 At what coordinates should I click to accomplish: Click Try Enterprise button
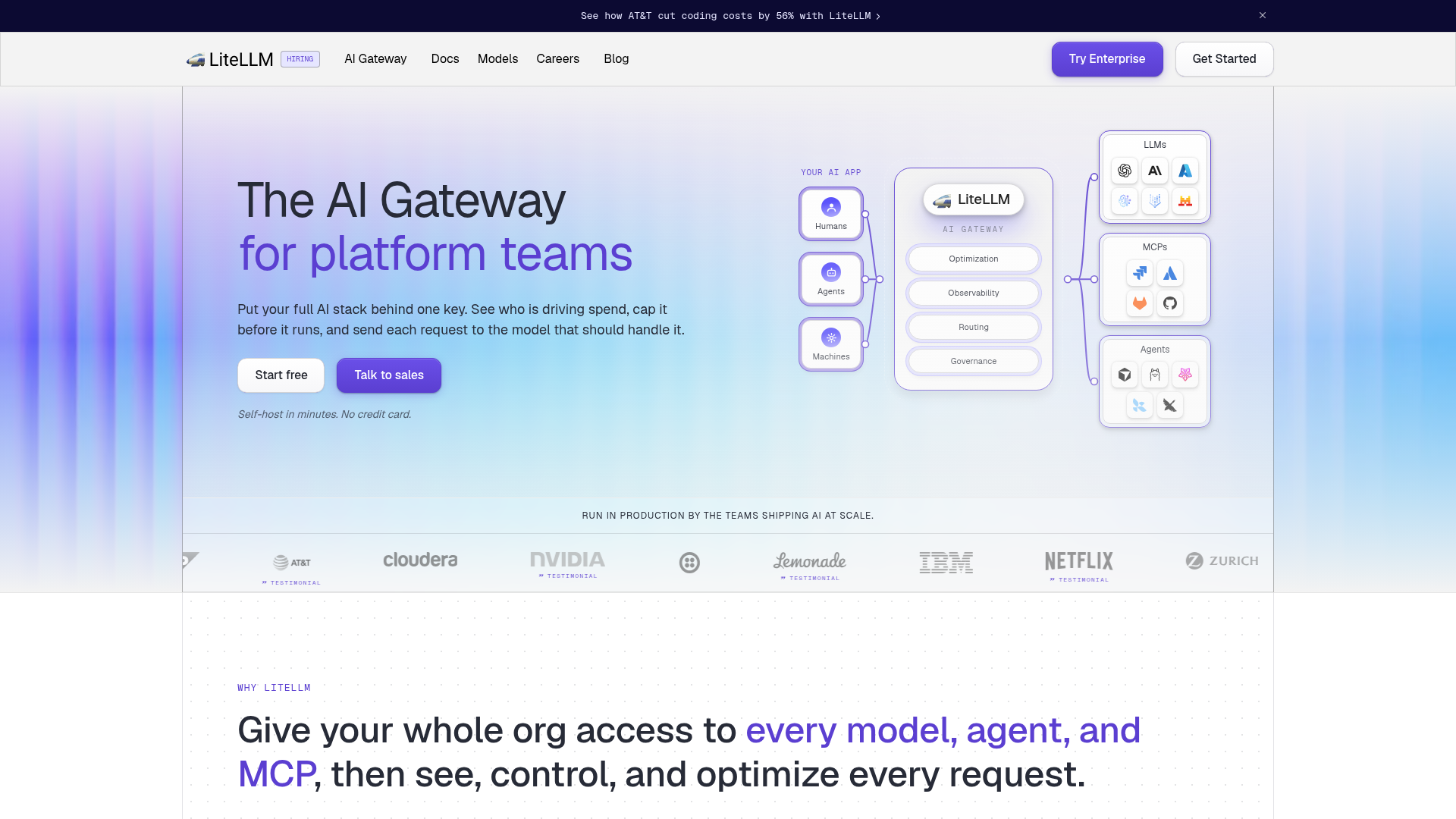pos(1107,59)
